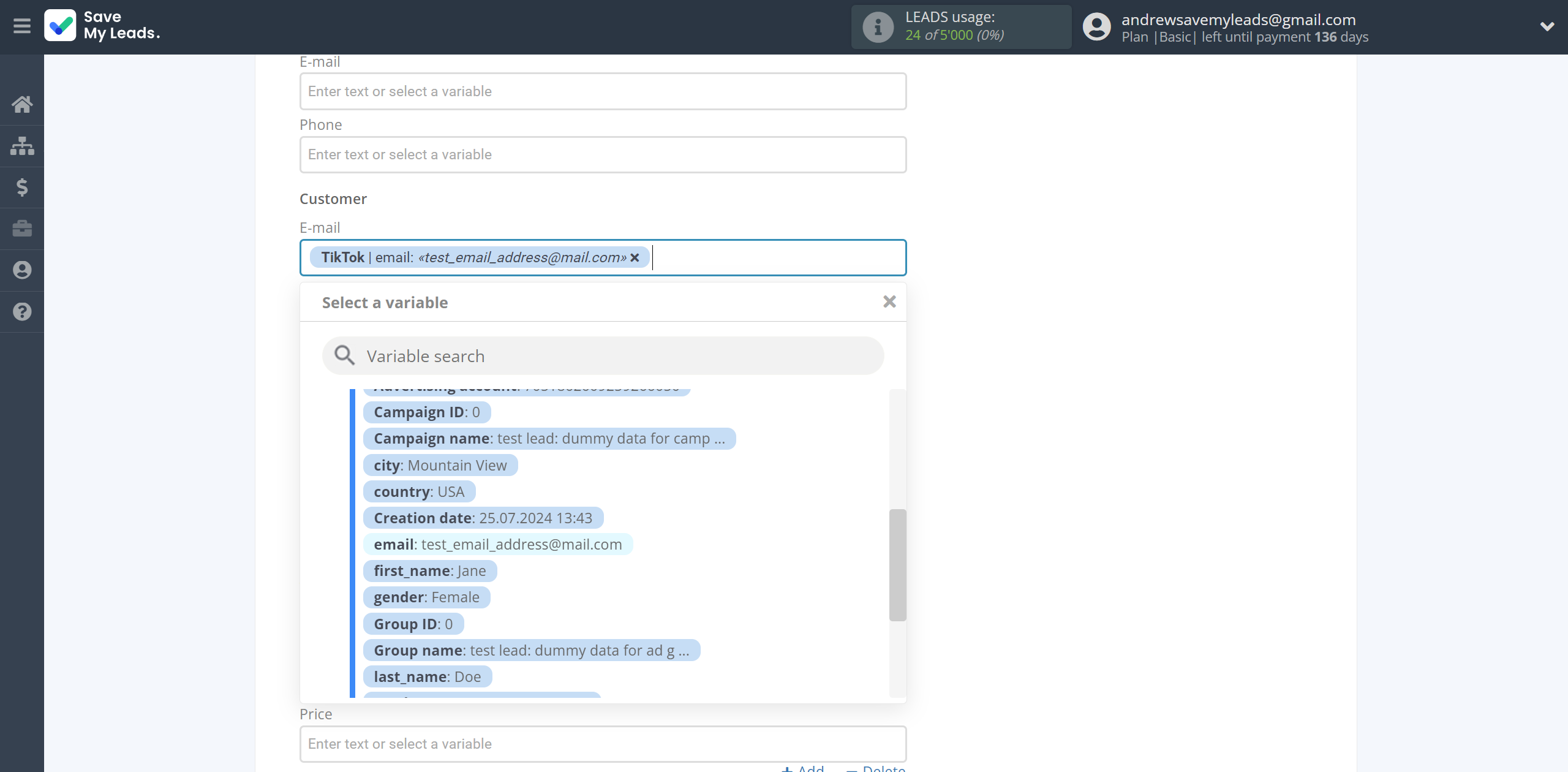1568x772 pixels.
Task: Select the country: USA variable
Action: [x=419, y=492]
